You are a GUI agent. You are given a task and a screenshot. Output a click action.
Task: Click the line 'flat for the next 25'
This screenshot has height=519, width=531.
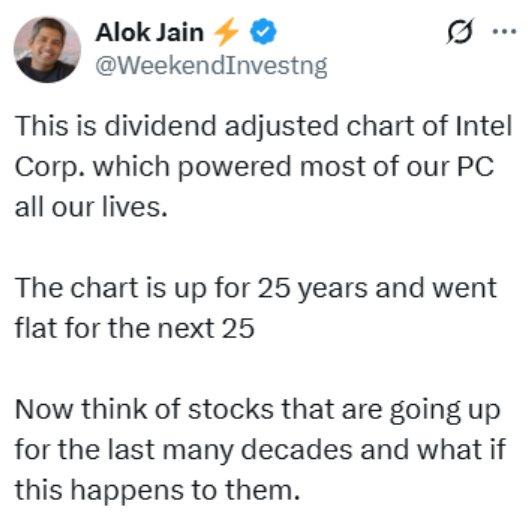coord(134,328)
